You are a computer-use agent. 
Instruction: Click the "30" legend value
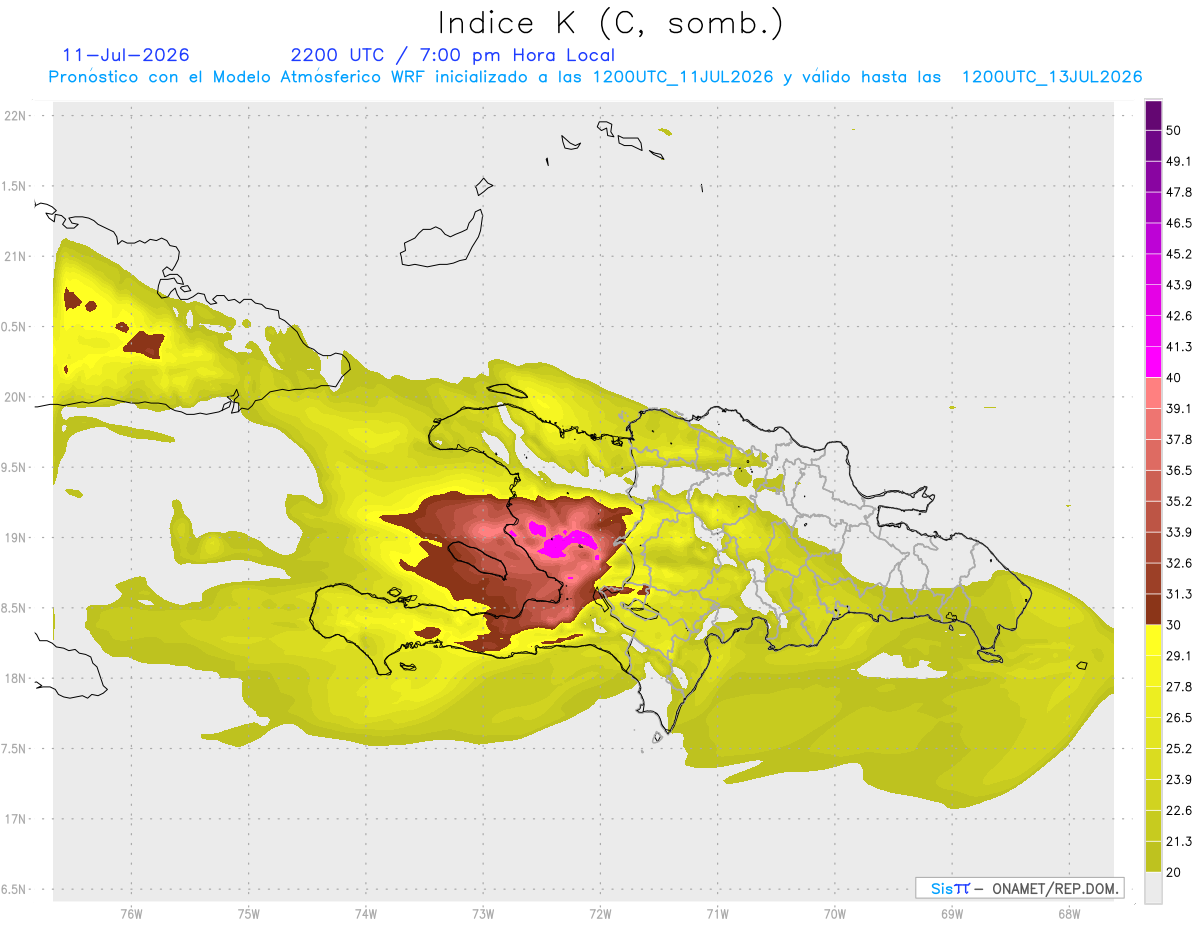(1174, 625)
